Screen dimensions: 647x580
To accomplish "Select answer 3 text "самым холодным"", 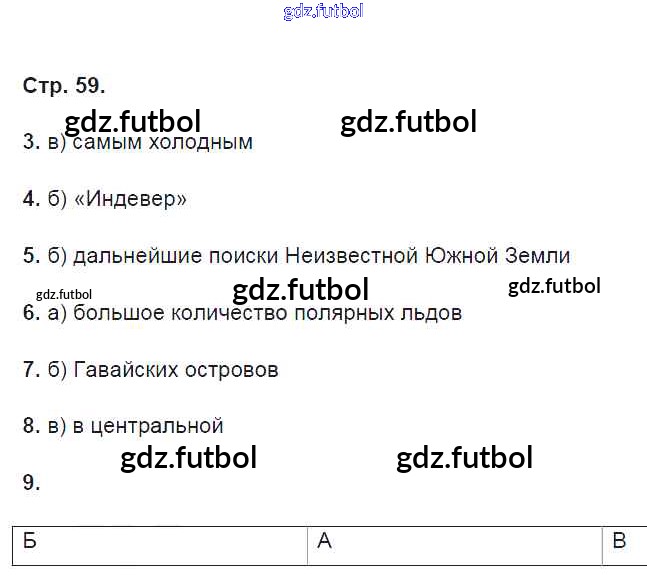I will 162,142.
